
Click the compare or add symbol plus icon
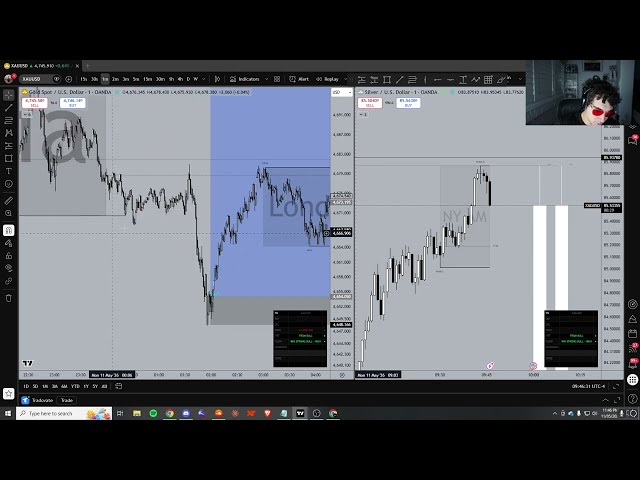tap(69, 79)
